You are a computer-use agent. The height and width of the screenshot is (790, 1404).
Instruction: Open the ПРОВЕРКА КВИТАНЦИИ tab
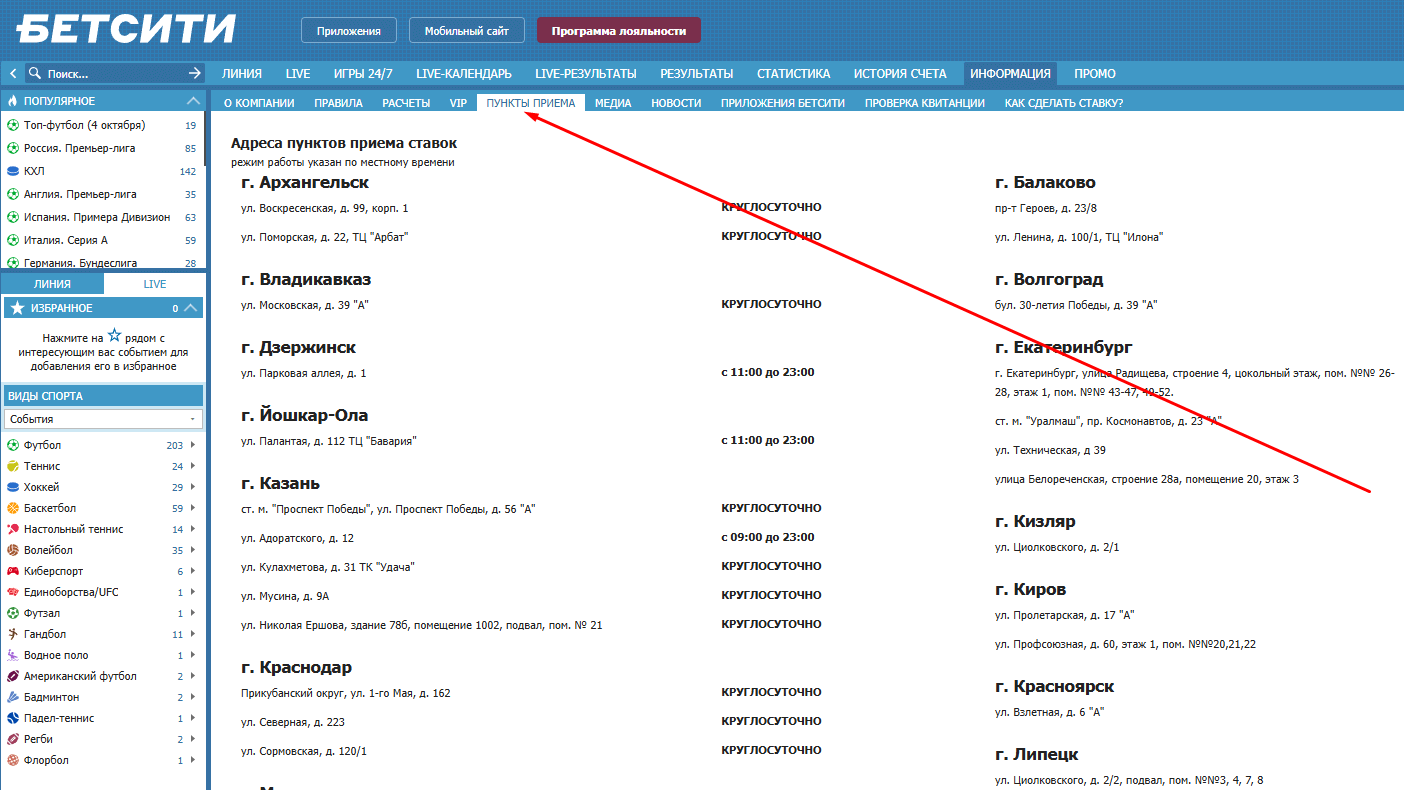[x=925, y=103]
